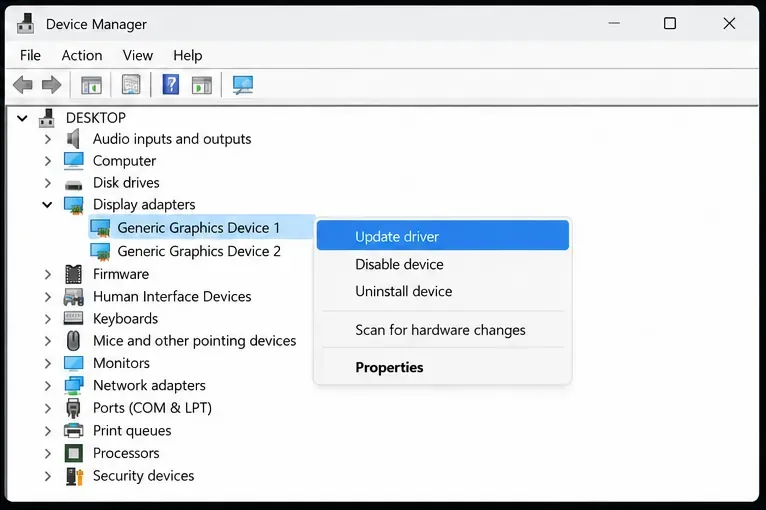Viewport: 766px width, 510px height.
Task: Click the Audio inputs speaker icon
Action: (73, 139)
